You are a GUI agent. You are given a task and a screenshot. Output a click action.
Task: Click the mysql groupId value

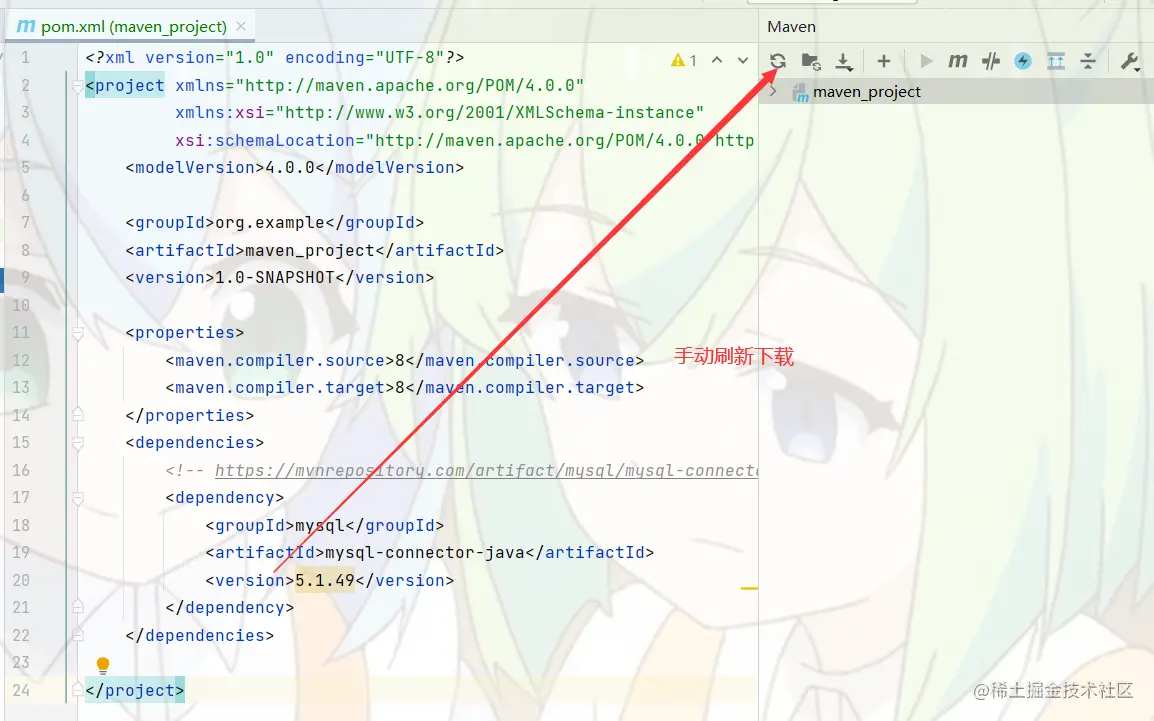tap(319, 525)
